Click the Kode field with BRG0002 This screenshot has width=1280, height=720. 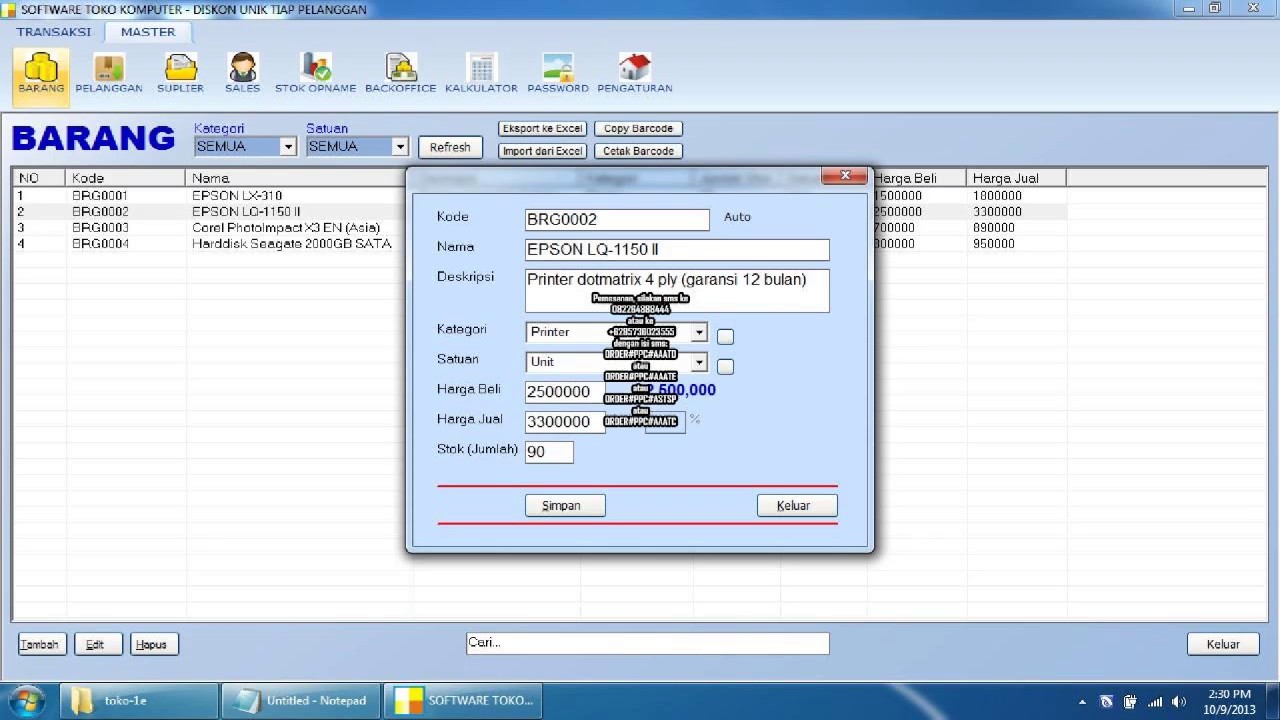coord(617,219)
